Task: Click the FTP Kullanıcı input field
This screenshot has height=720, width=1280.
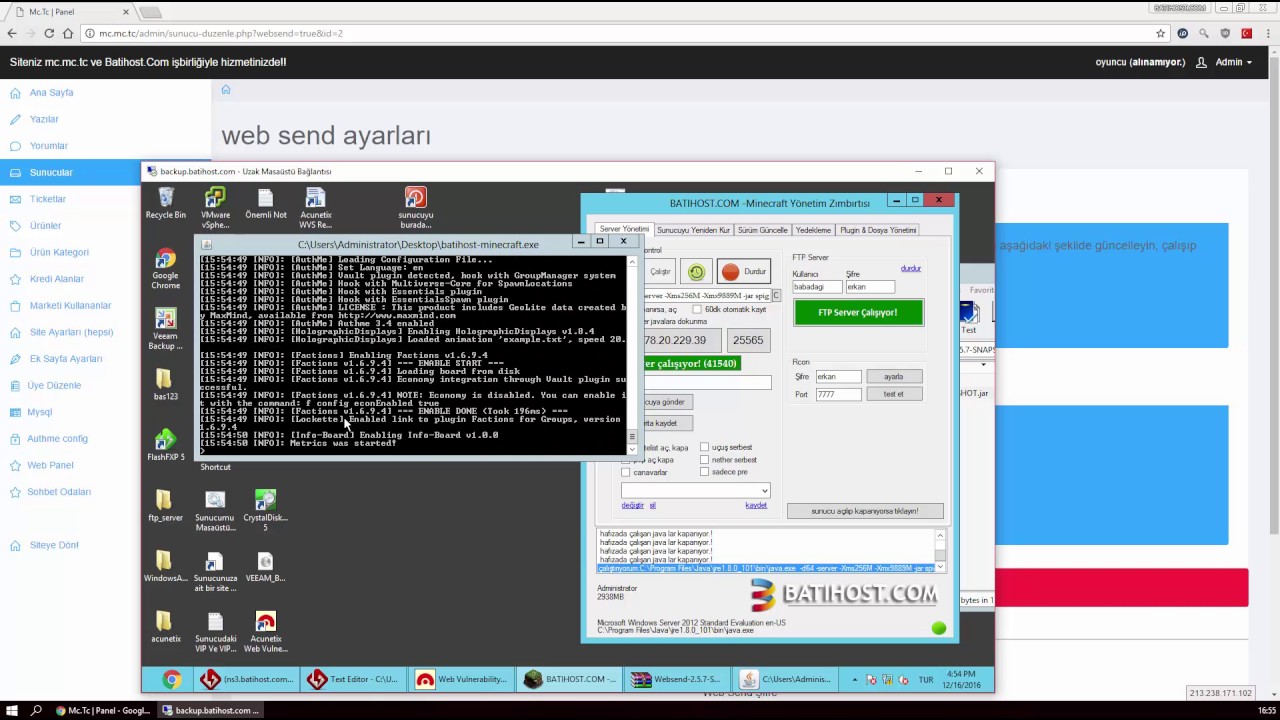Action: 817,287
